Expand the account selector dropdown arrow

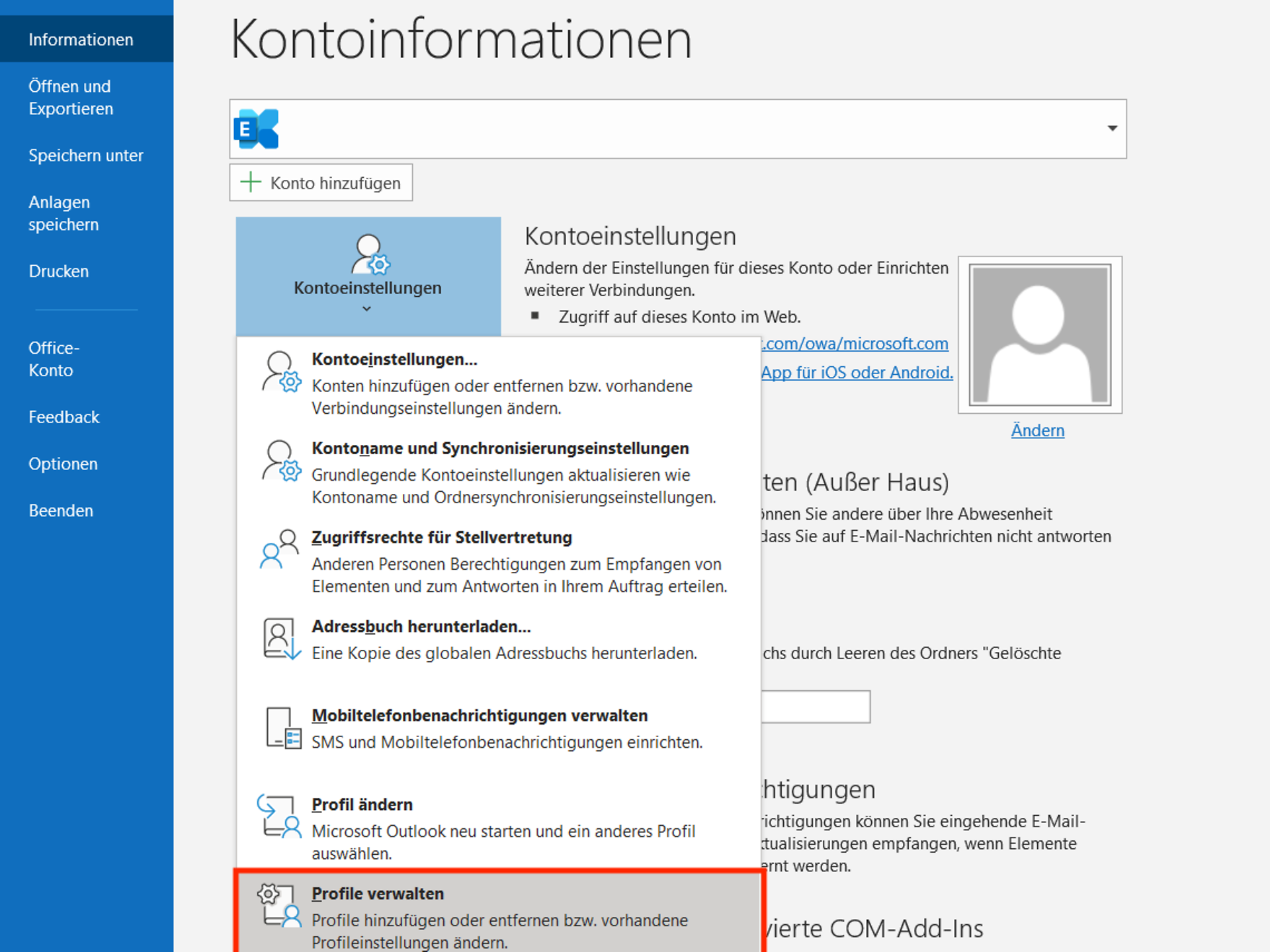point(1113,128)
